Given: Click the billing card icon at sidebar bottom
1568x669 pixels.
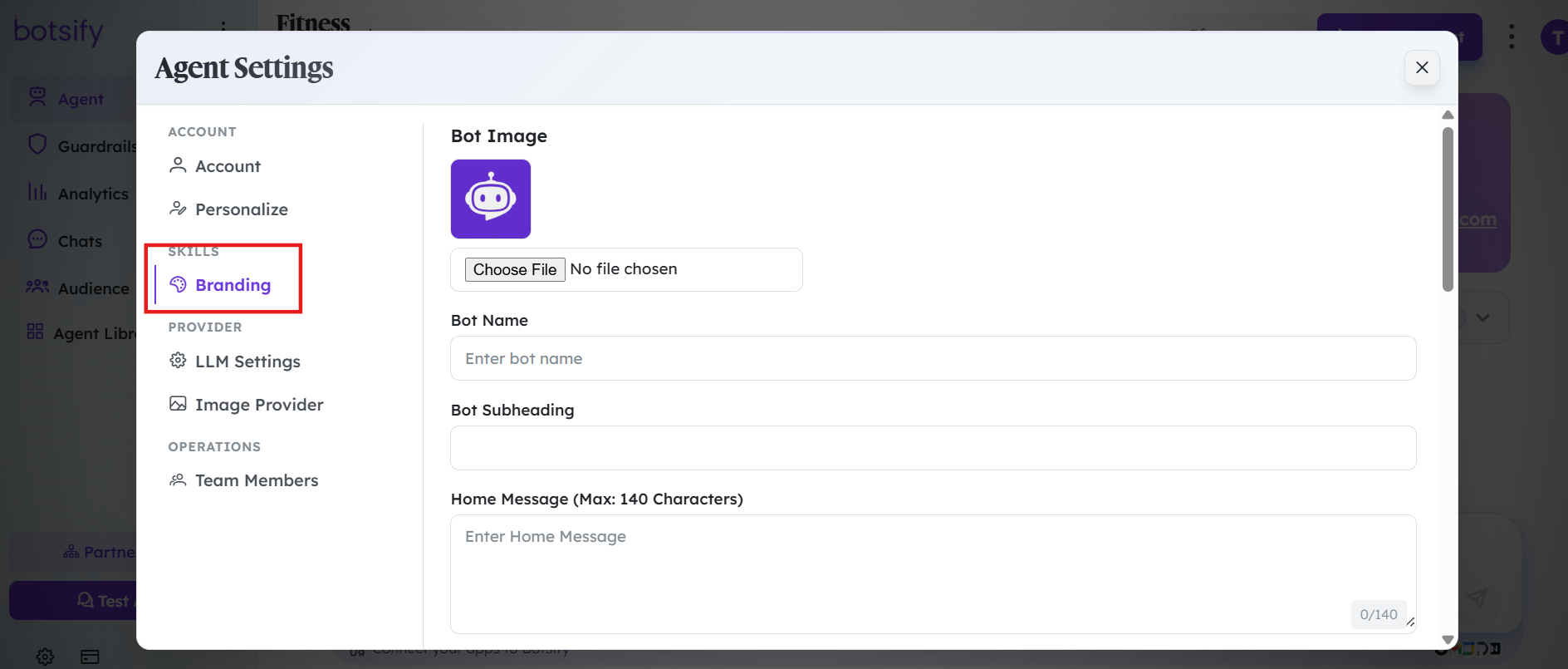Looking at the screenshot, I should [x=90, y=657].
